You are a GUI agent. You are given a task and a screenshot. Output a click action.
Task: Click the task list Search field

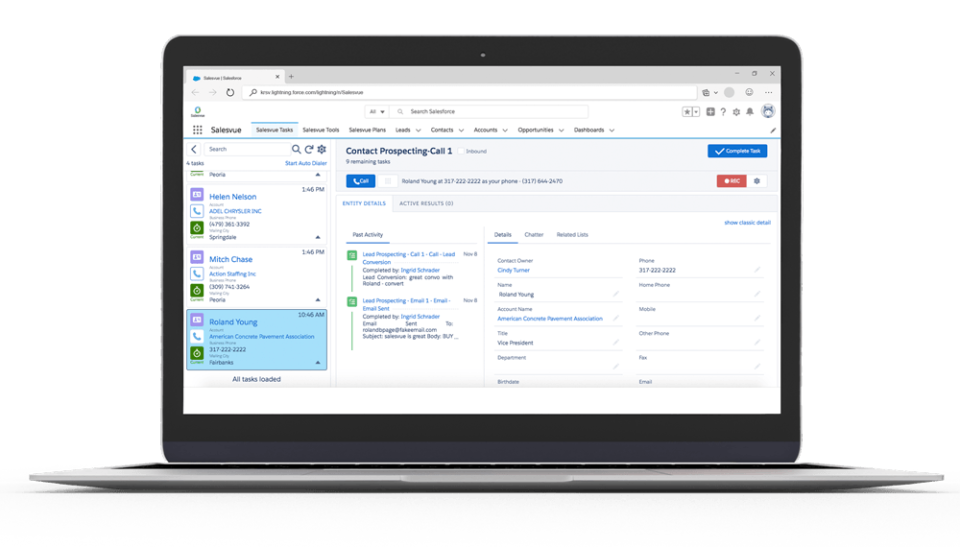(x=247, y=149)
